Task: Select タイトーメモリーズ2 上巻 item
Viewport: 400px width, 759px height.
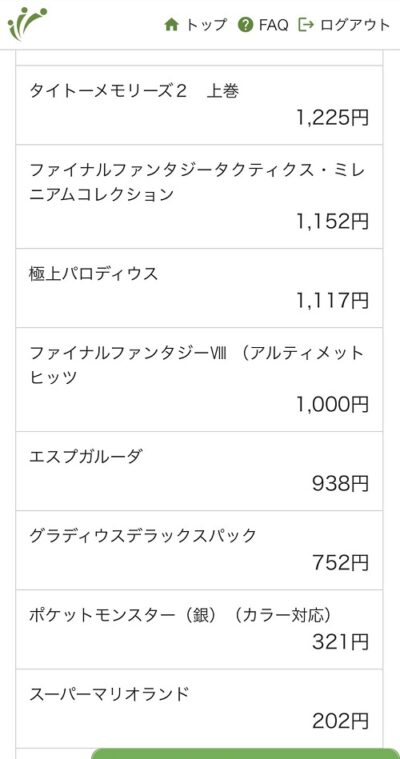Action: [x=199, y=105]
